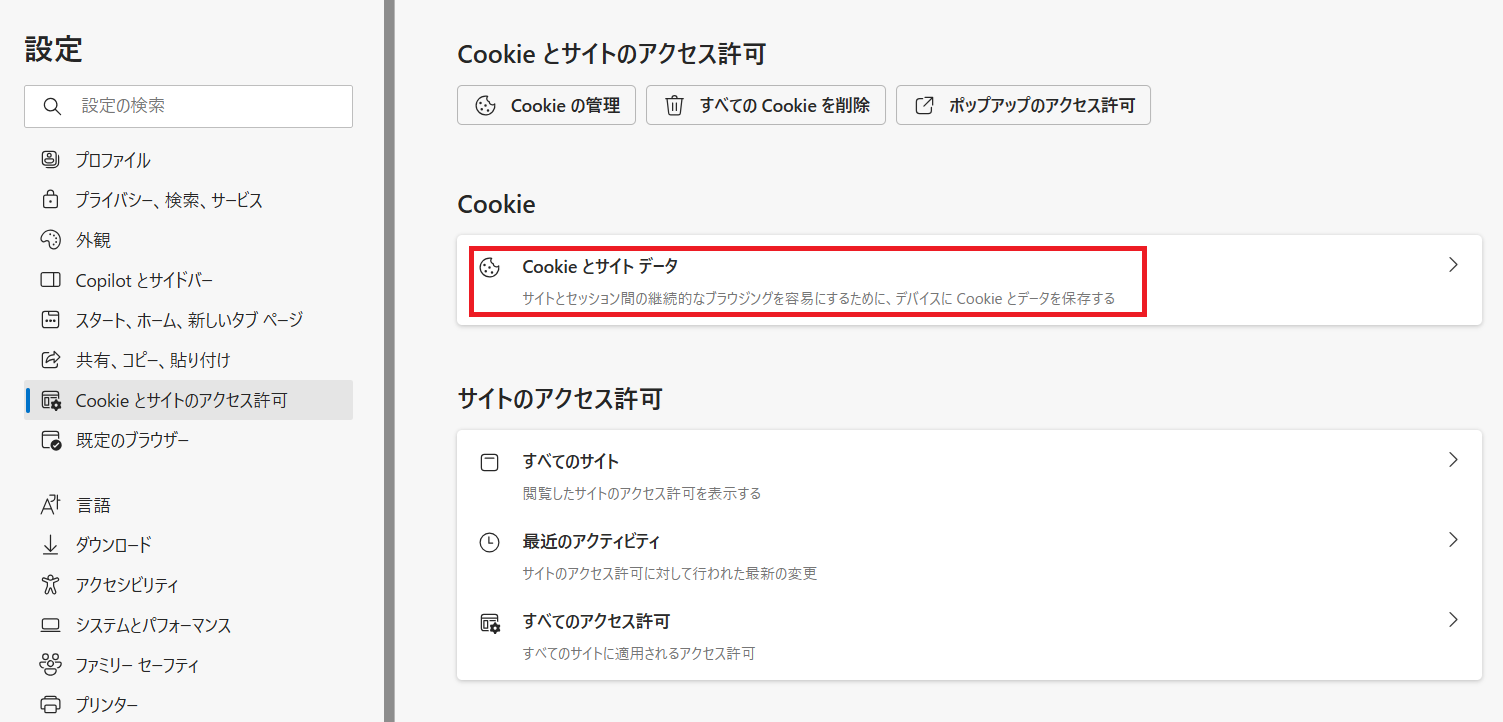Click the Appearance palette icon
Screen dimensions: 1503x722
[x=50, y=240]
